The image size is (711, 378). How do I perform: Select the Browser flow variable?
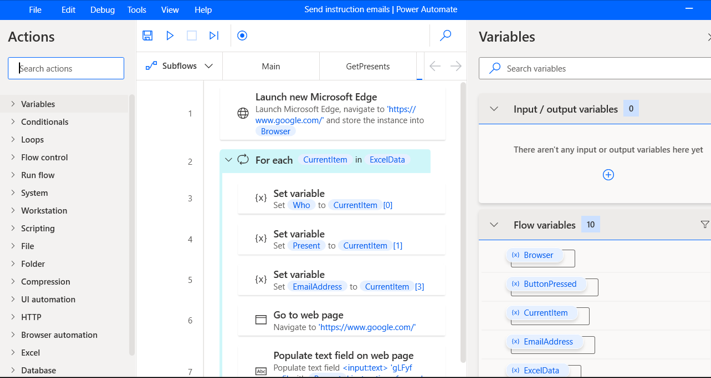point(534,255)
